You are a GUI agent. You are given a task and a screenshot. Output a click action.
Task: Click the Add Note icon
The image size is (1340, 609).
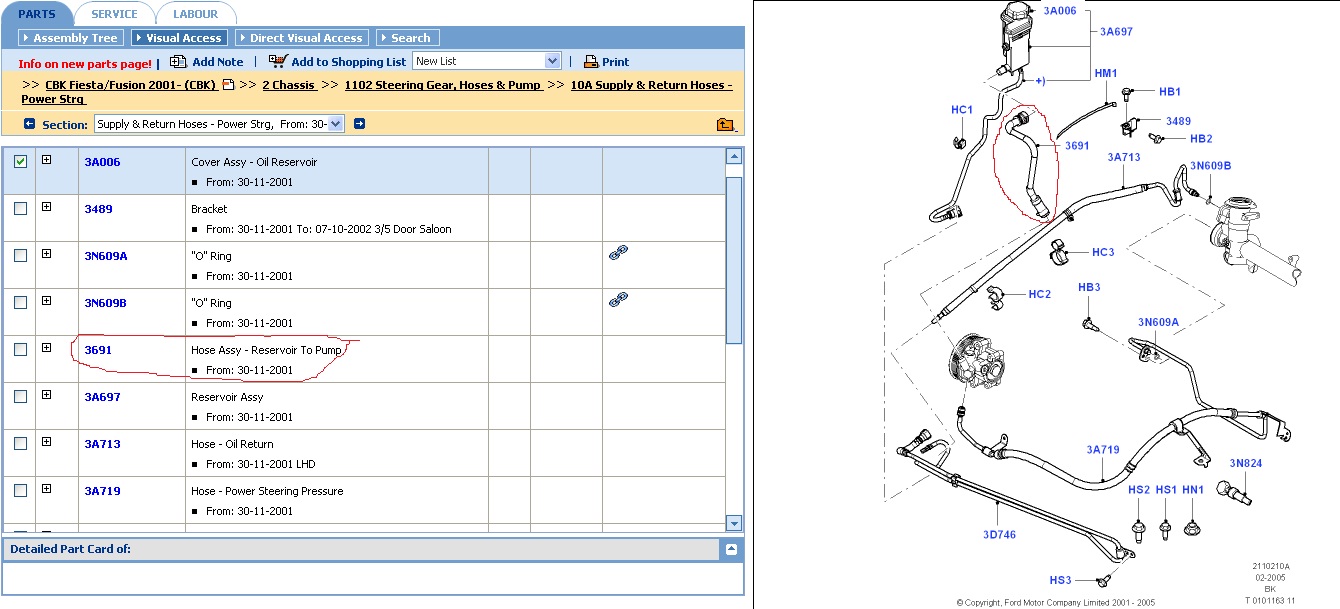pyautogui.click(x=178, y=62)
